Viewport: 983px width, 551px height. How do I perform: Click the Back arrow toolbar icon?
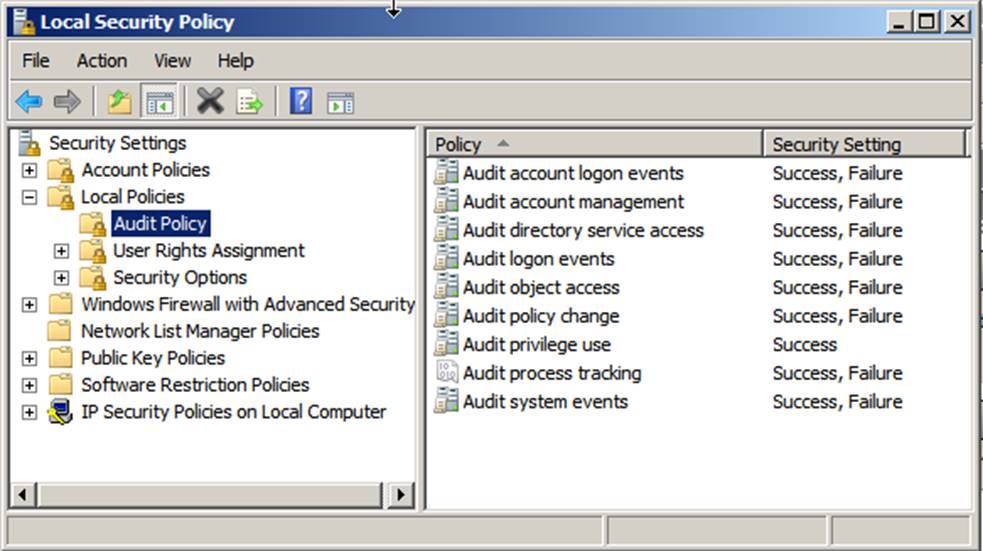(x=29, y=101)
